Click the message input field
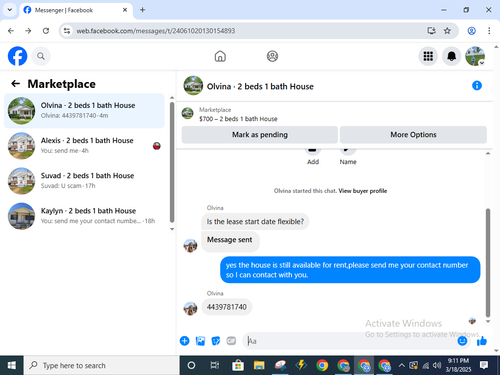 click(x=350, y=341)
